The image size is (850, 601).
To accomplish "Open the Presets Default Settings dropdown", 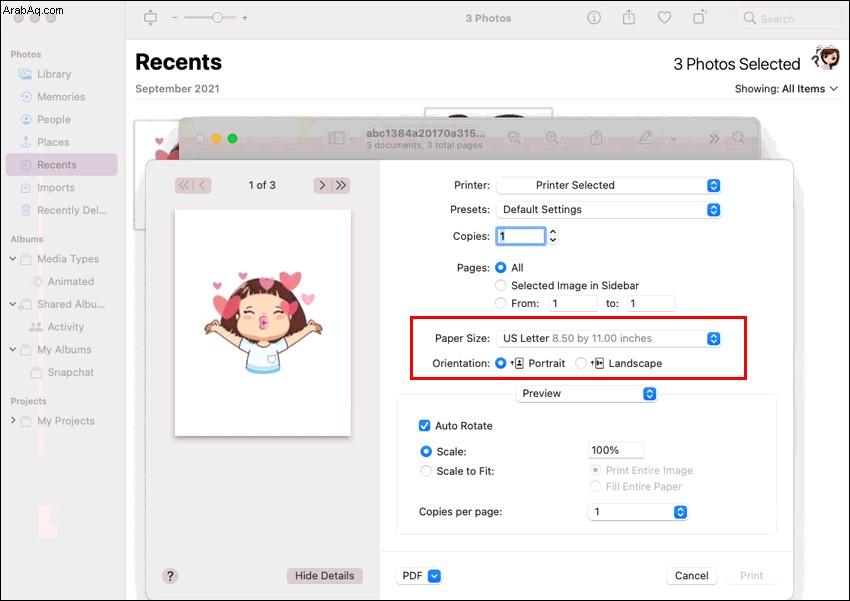I will (x=609, y=210).
